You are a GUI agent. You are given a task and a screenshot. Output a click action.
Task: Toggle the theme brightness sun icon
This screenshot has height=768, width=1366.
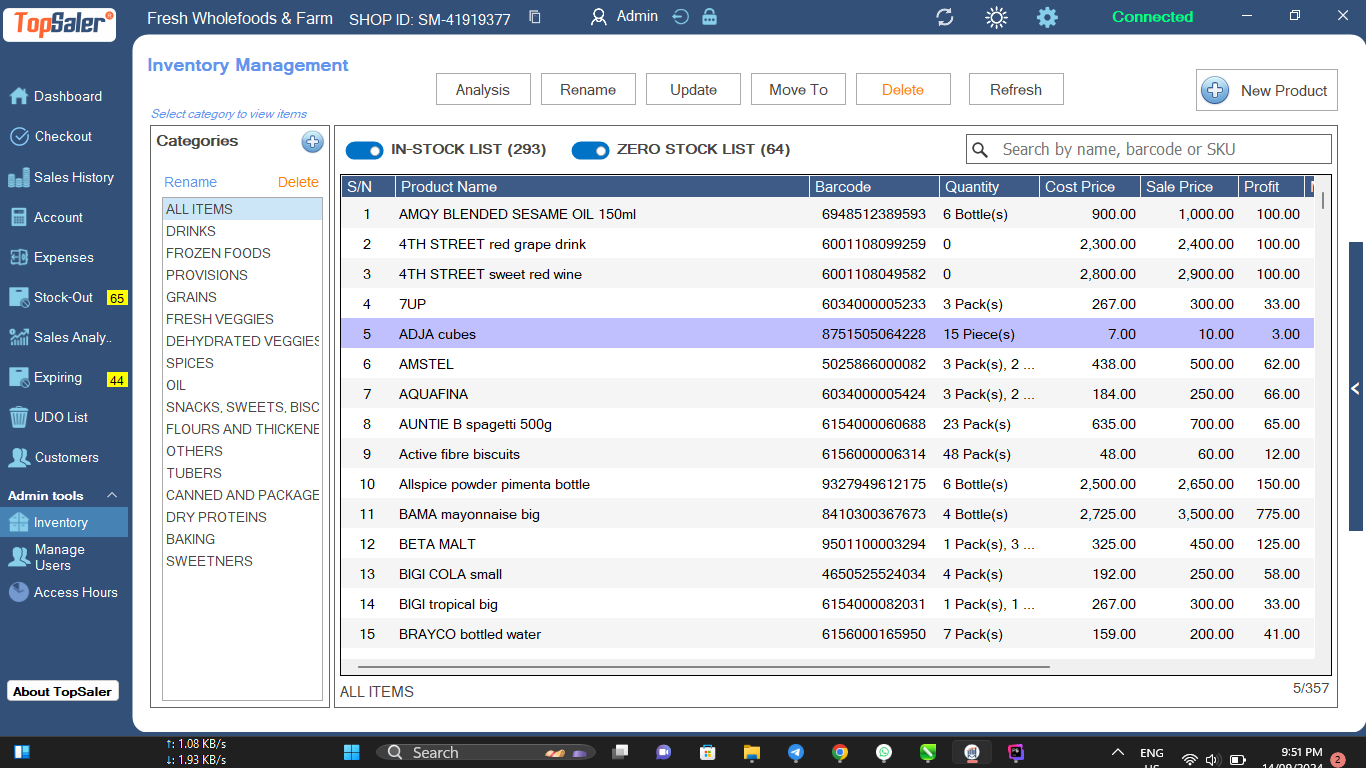(996, 17)
